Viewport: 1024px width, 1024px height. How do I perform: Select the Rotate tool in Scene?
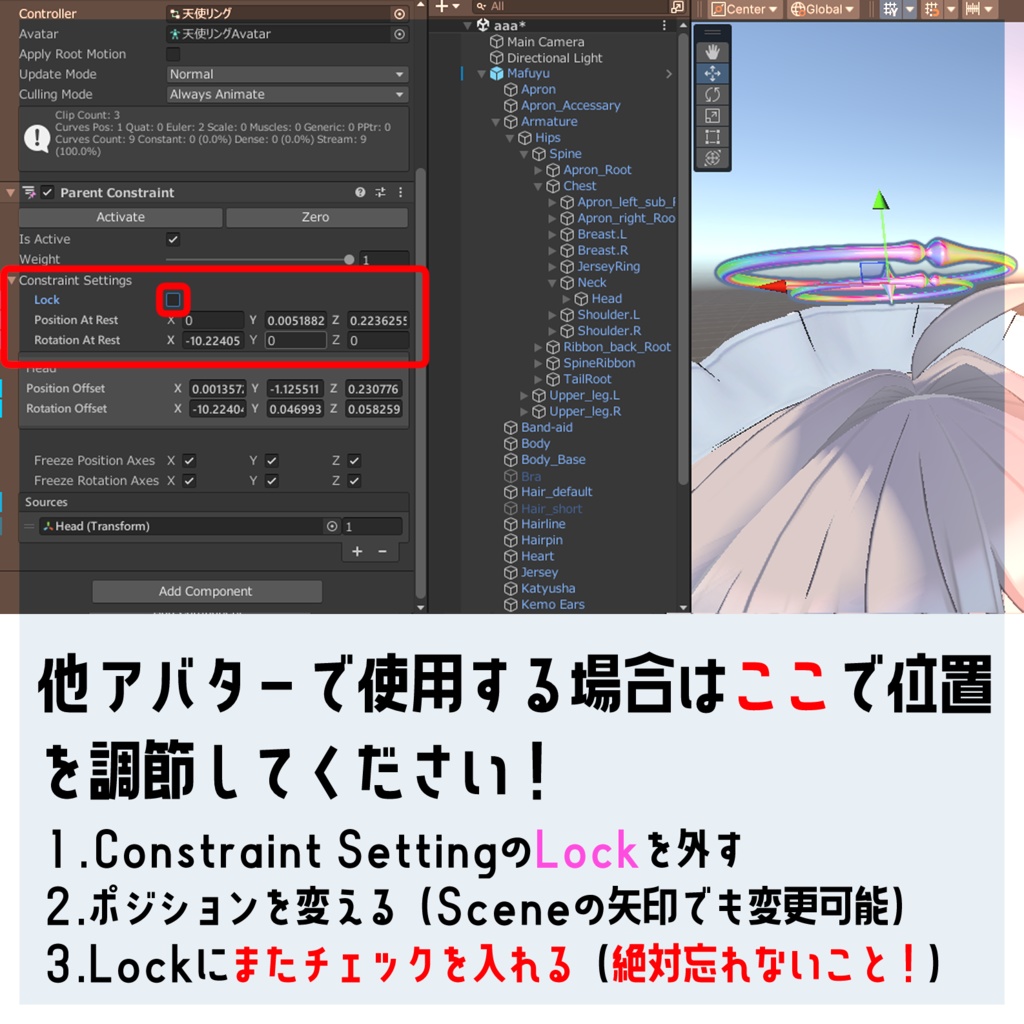pos(712,95)
